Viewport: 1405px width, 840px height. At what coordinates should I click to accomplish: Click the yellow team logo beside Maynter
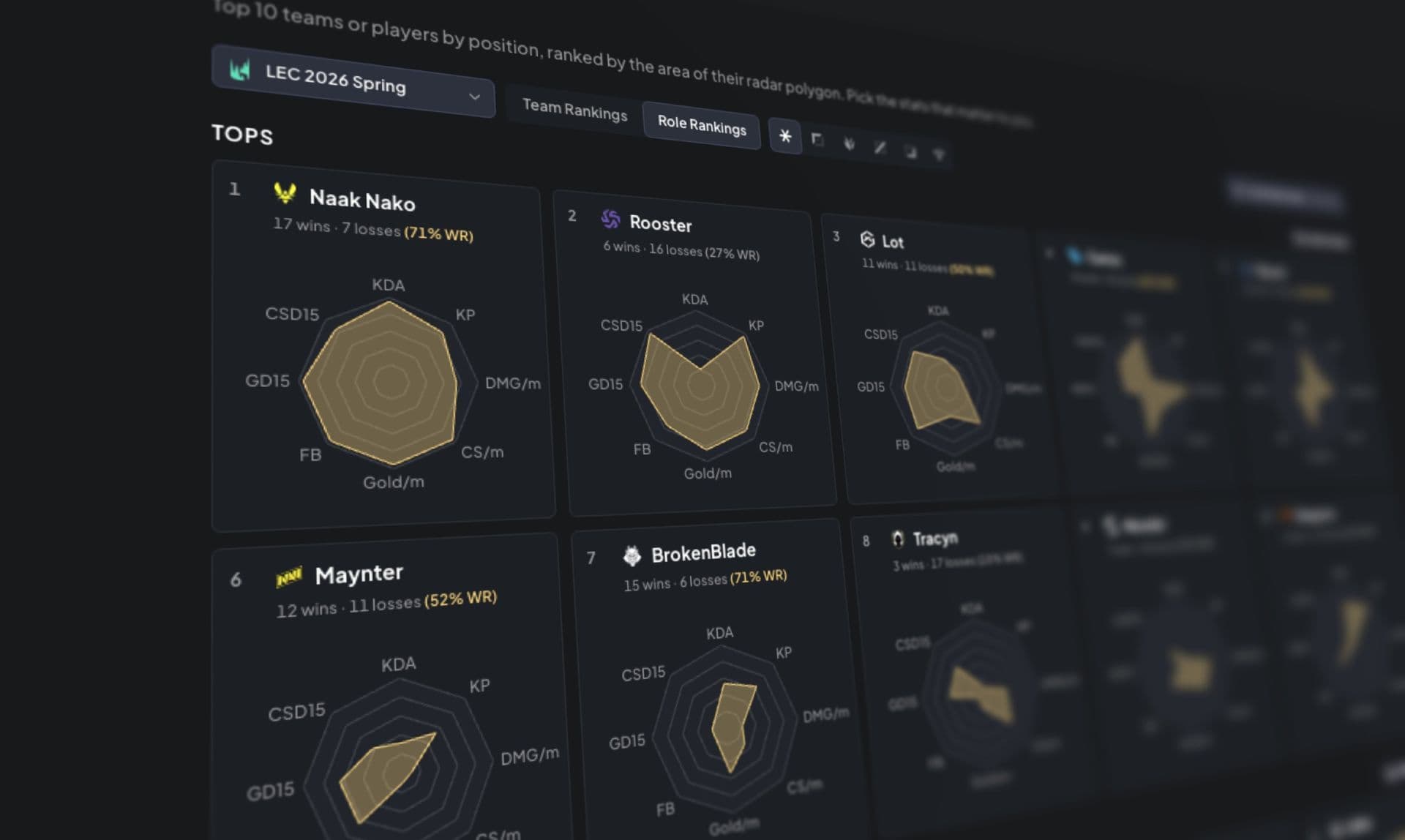click(289, 577)
